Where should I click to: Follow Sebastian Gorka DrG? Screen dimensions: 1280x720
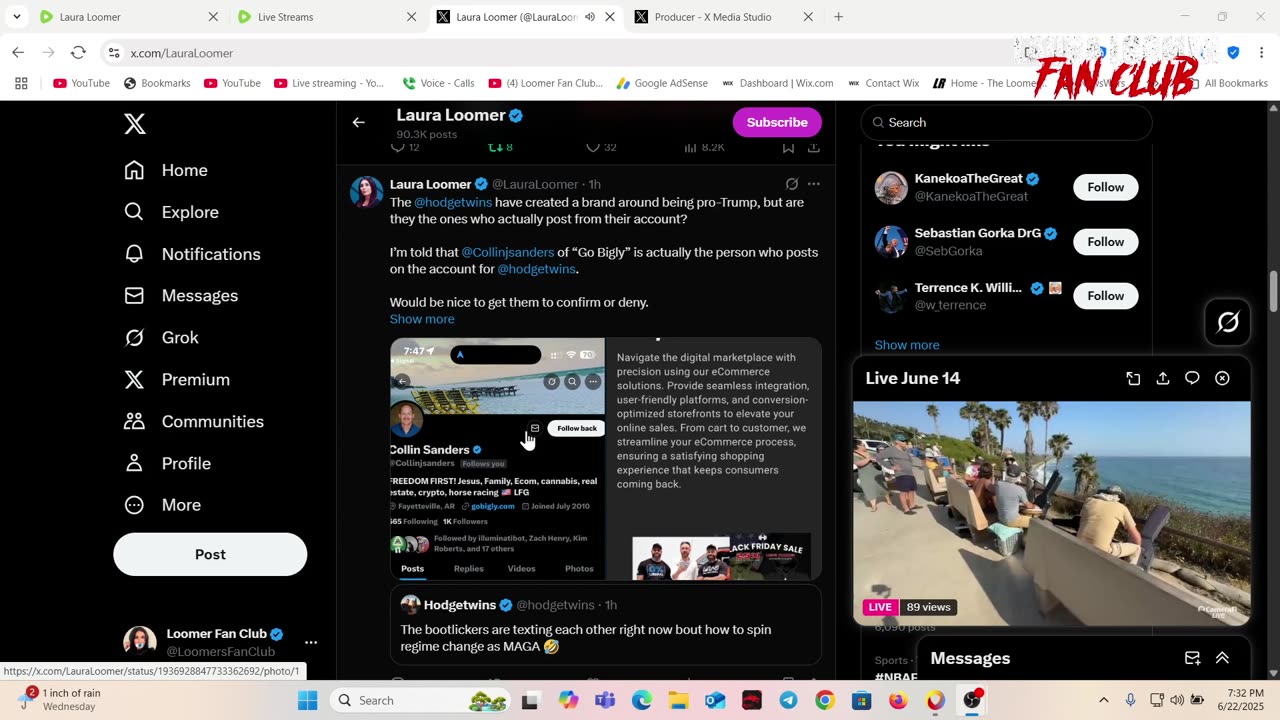pyautogui.click(x=1105, y=241)
